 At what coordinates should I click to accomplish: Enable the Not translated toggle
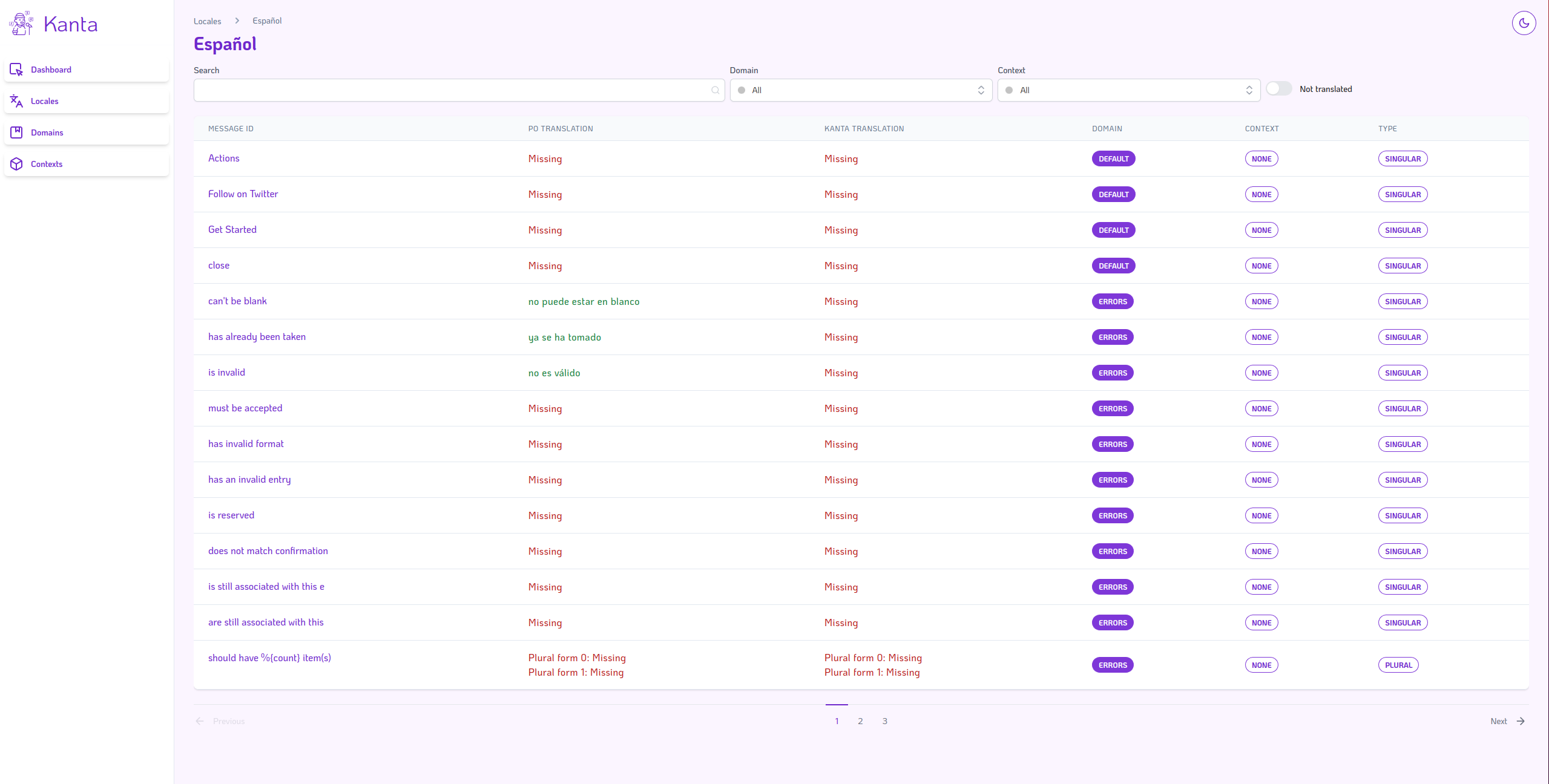1278,89
